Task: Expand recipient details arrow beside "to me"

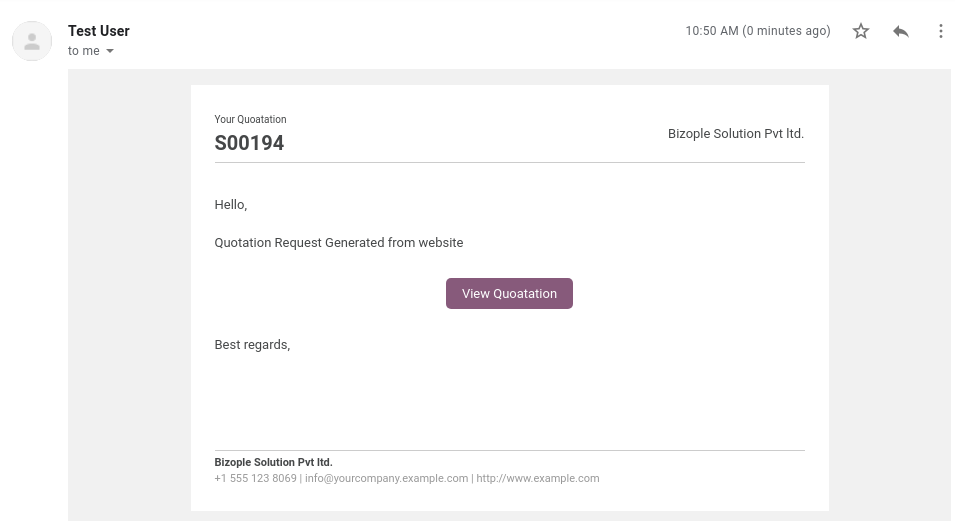Action: (x=110, y=51)
